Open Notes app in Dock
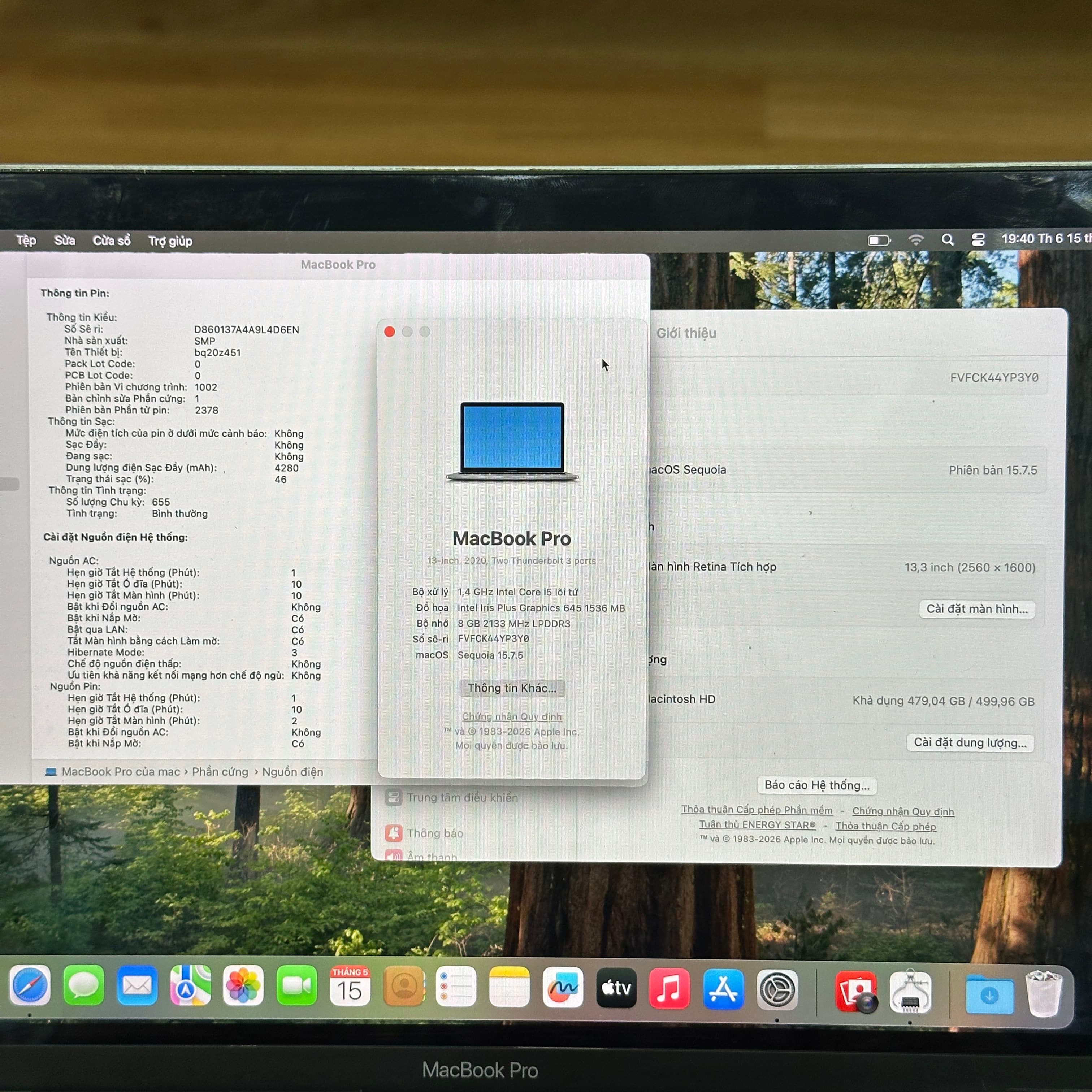Viewport: 1092px width, 1092px height. 509,987
